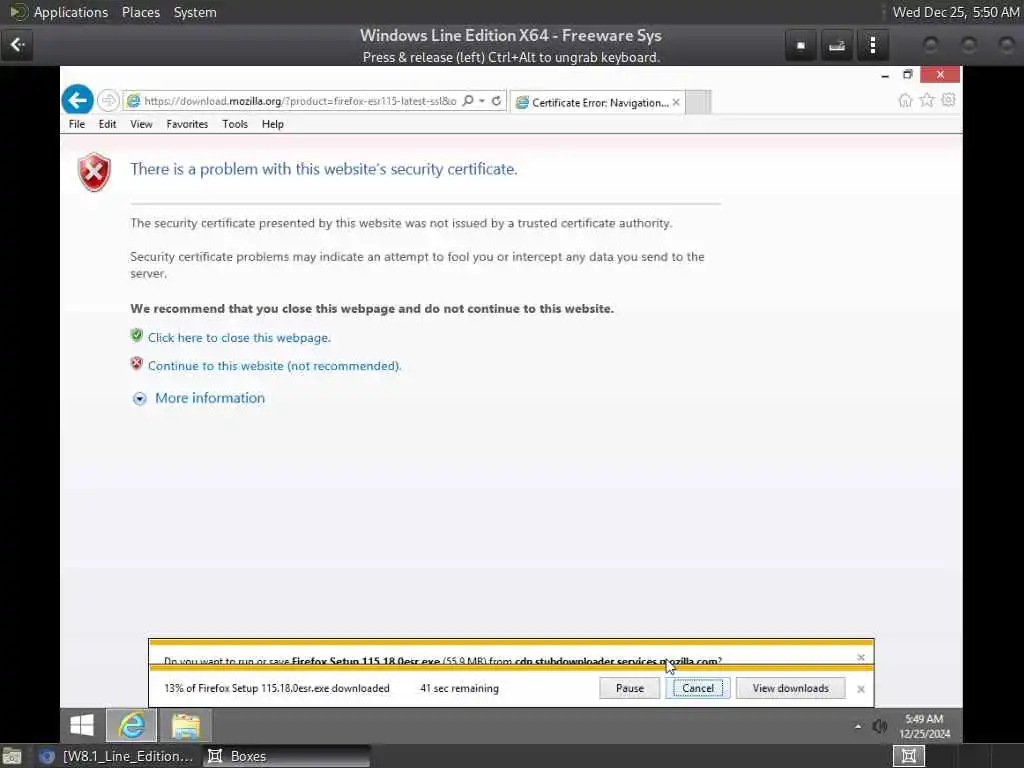Image resolution: width=1024 pixels, height=768 pixels.
Task: Click the guest clock showing 5:49 AM
Action: pos(924,726)
